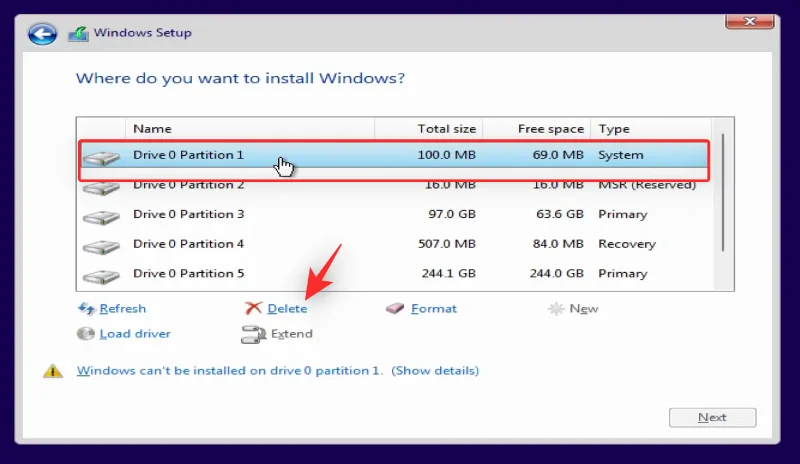Click drive icon for Partition 2
This screenshot has width=800, height=464.
[101, 188]
